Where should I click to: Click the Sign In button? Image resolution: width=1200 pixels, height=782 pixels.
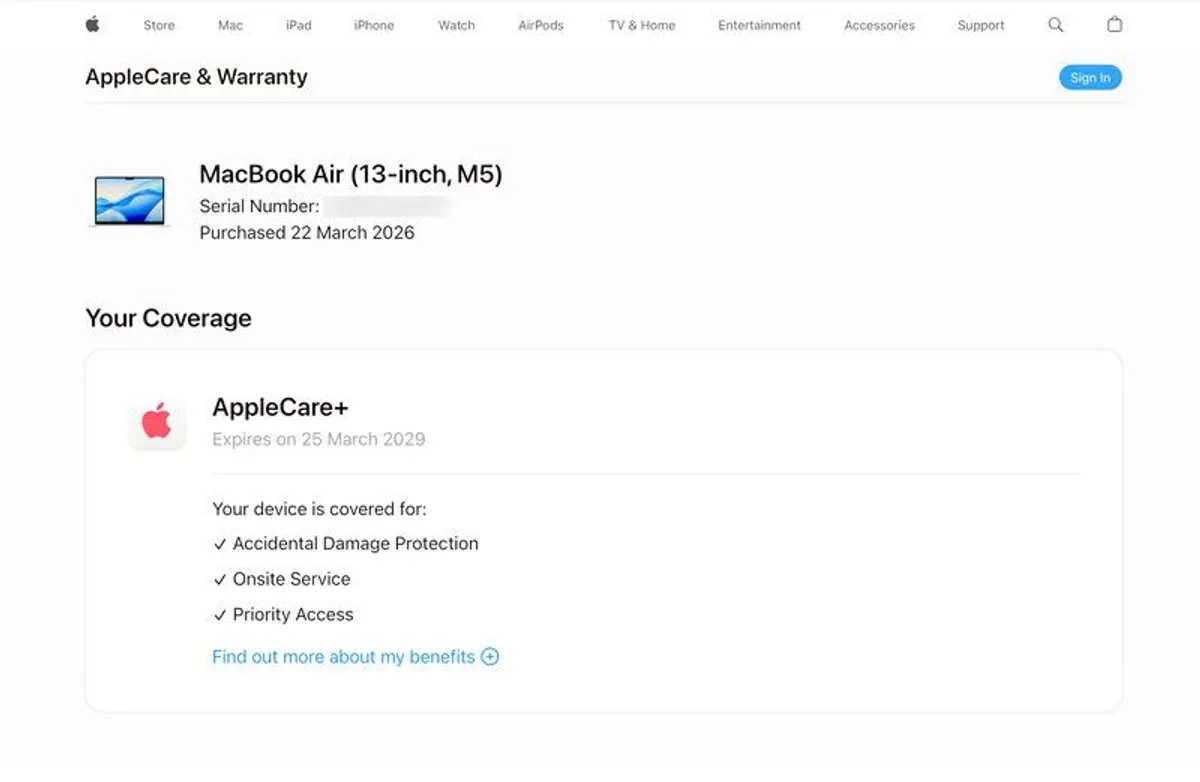pyautogui.click(x=1090, y=77)
